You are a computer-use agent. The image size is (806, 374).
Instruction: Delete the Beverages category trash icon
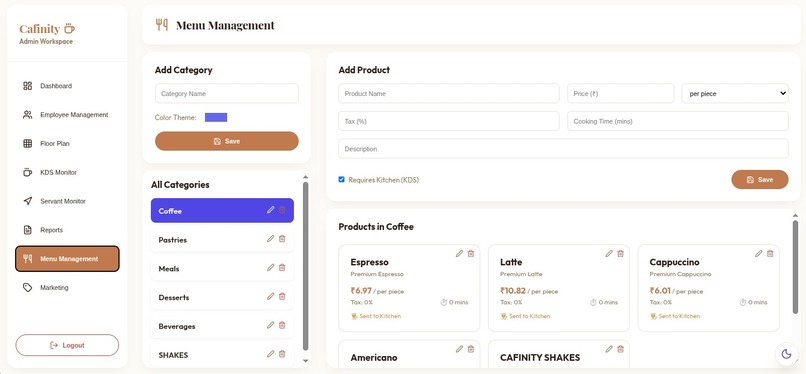[282, 325]
